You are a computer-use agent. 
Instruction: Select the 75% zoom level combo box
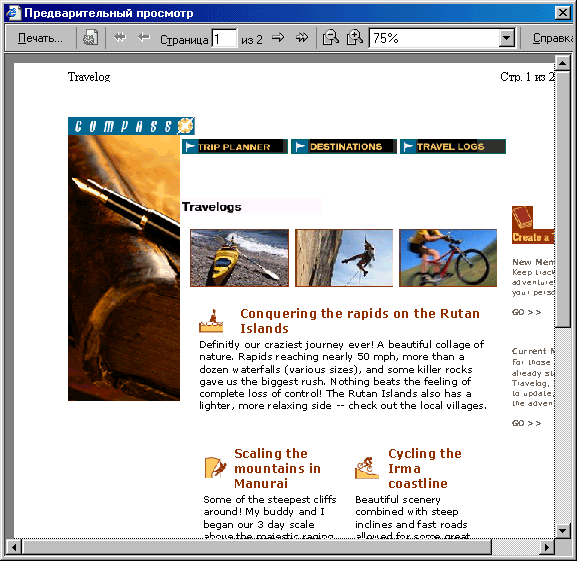coord(442,38)
